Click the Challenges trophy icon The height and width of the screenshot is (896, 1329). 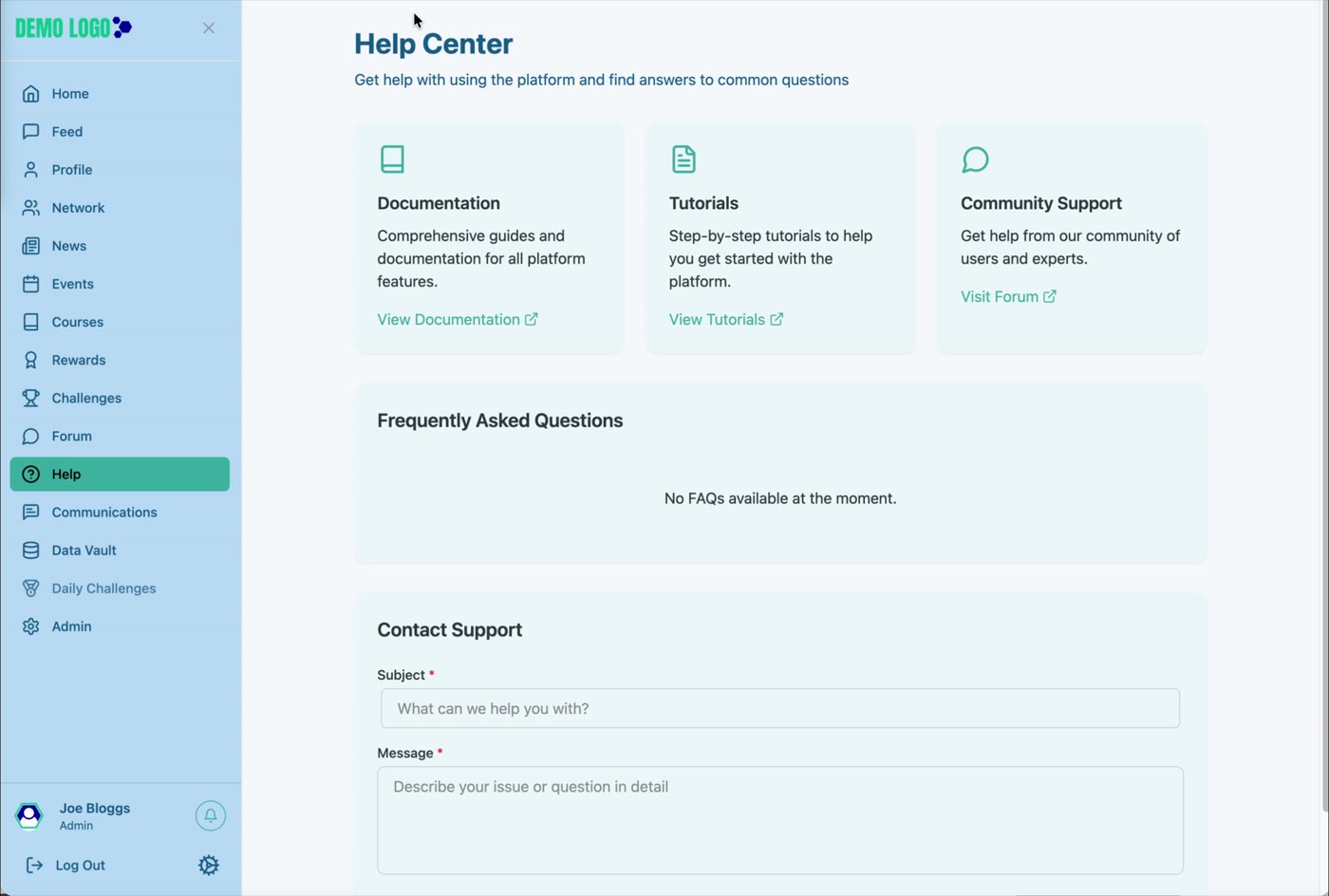tap(31, 398)
